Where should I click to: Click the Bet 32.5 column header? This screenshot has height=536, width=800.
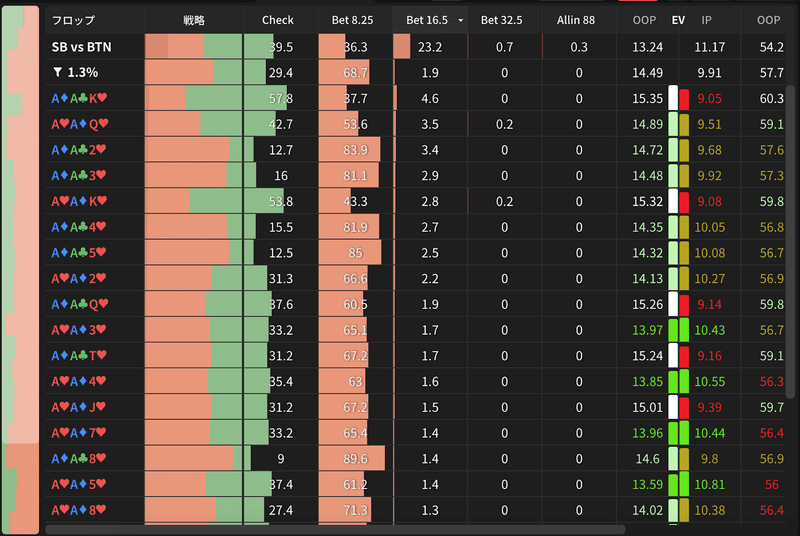(x=504, y=20)
